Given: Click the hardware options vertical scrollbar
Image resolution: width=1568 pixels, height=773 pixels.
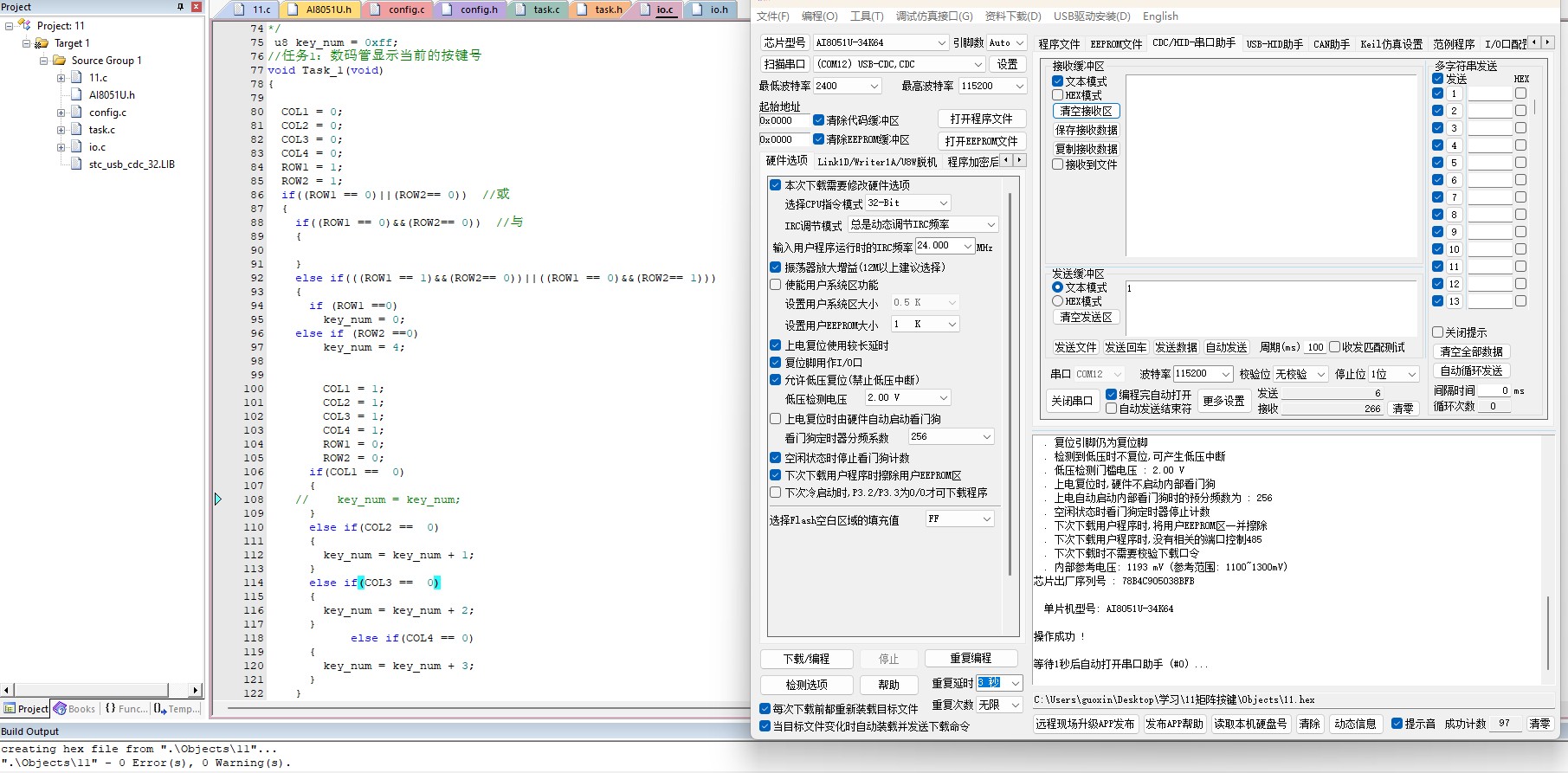Looking at the screenshot, I should pyautogui.click(x=1010, y=384).
